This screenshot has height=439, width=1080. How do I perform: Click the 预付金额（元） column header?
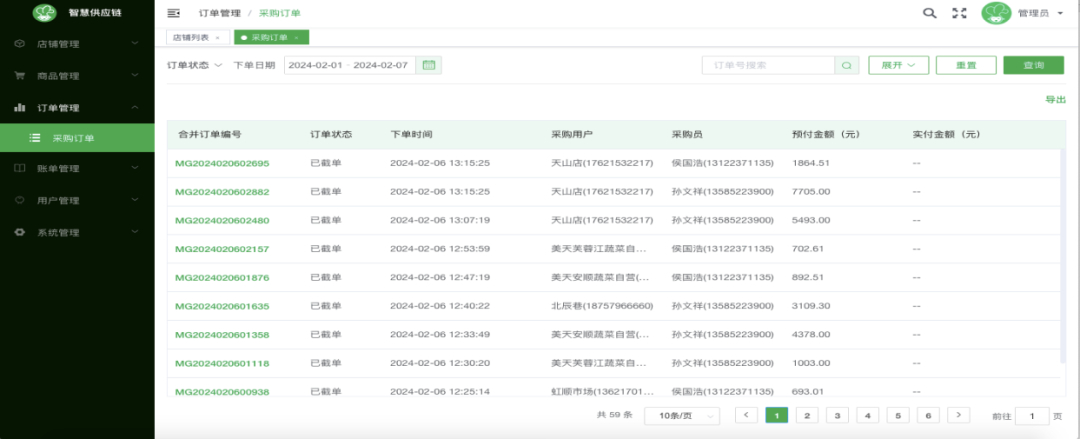click(x=825, y=134)
